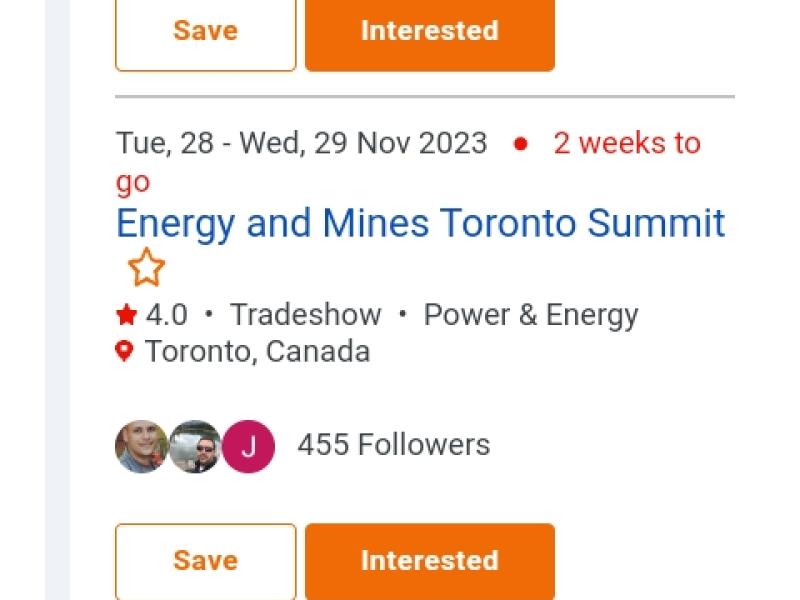Select the Power & Energy category tag
Viewport: 800px width, 600px height.
[x=530, y=315]
